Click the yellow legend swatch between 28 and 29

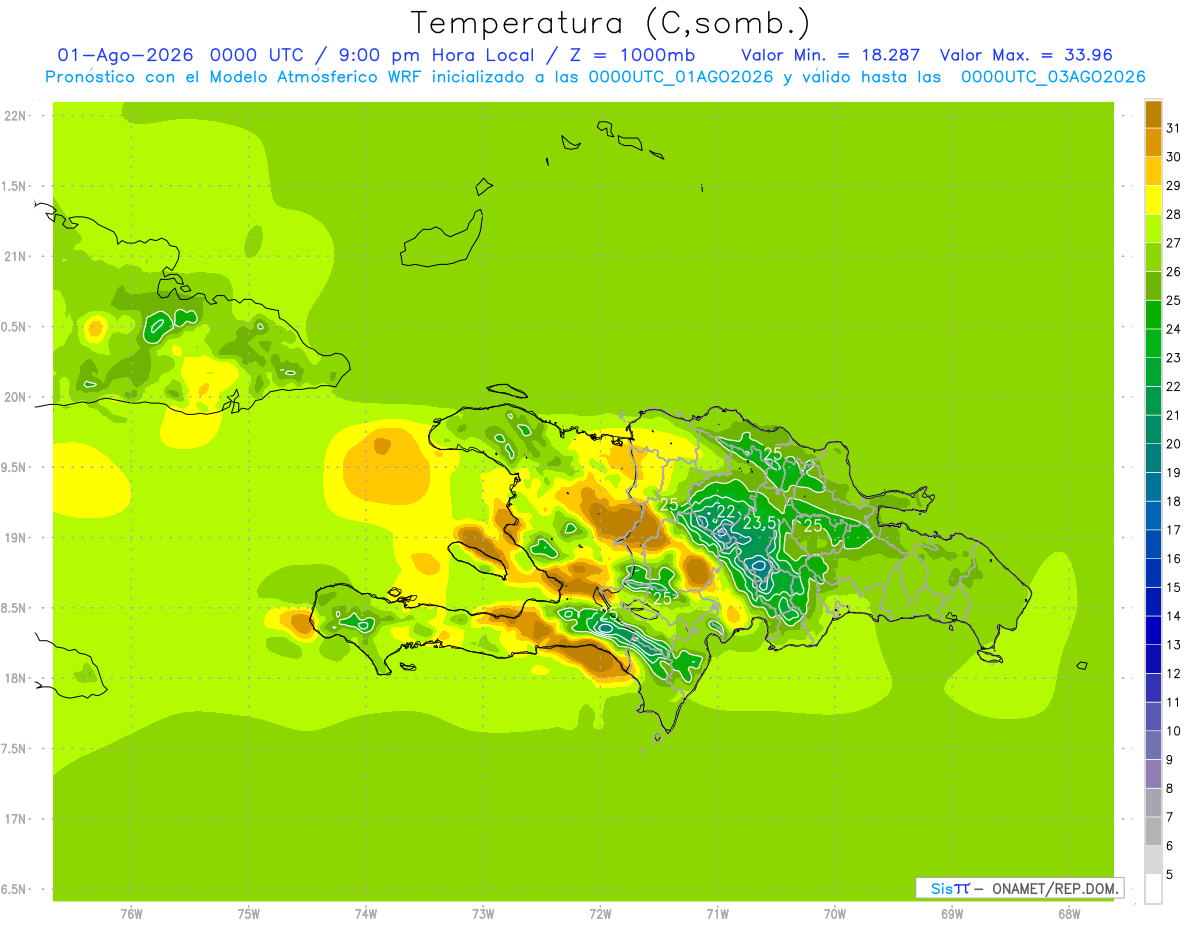tap(1153, 200)
